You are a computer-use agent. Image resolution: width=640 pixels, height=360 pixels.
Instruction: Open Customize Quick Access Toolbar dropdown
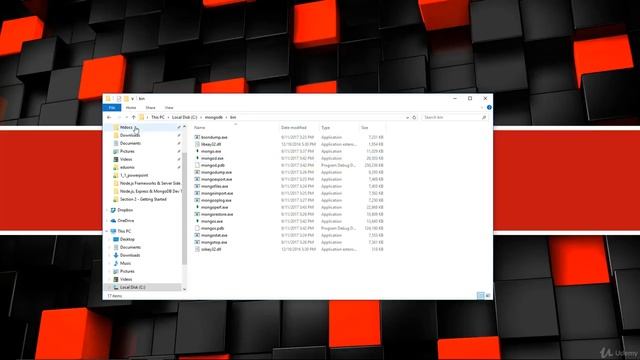(132, 98)
